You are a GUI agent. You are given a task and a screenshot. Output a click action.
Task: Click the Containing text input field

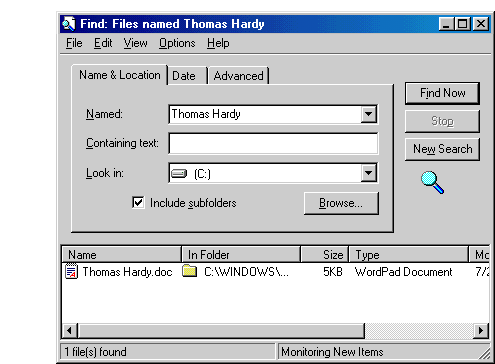point(273,143)
